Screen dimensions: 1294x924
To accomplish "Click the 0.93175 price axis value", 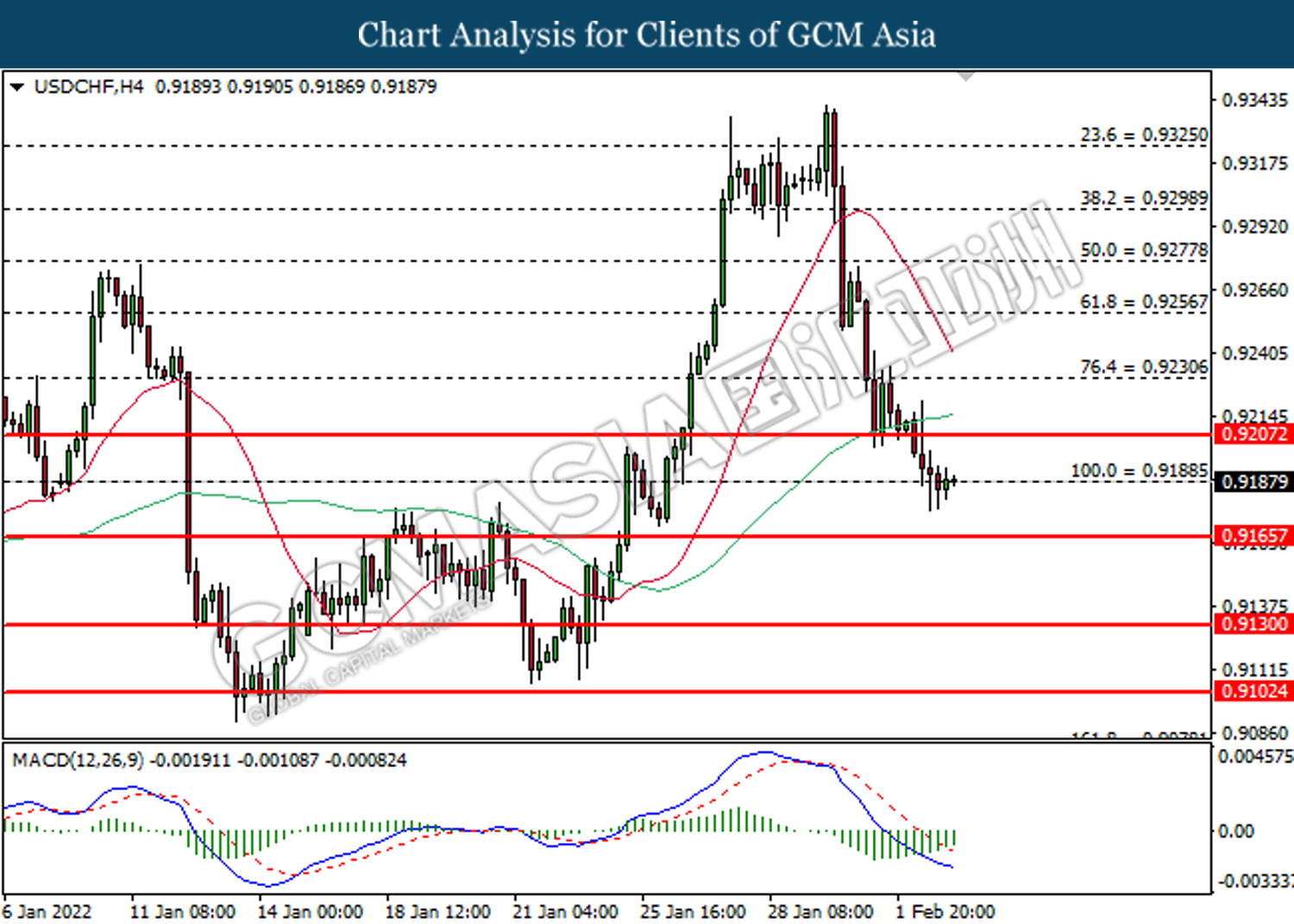I will click(1255, 163).
